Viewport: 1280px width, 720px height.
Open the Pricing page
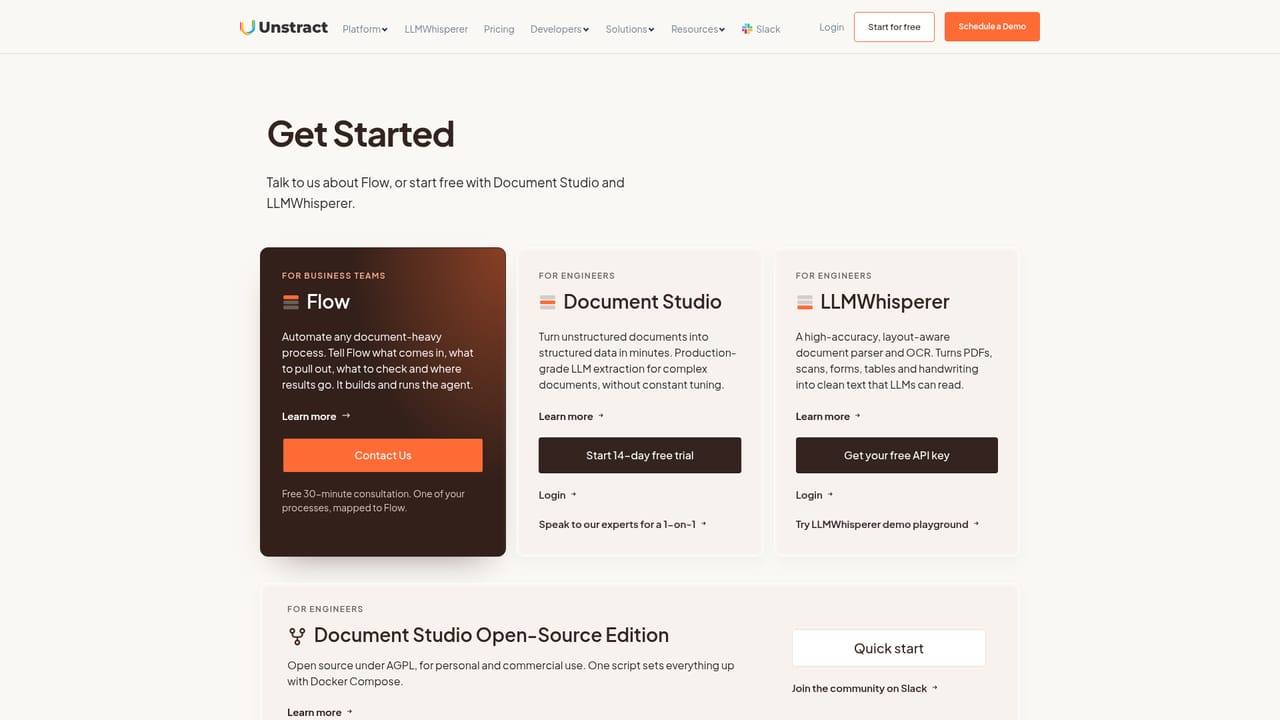click(499, 29)
